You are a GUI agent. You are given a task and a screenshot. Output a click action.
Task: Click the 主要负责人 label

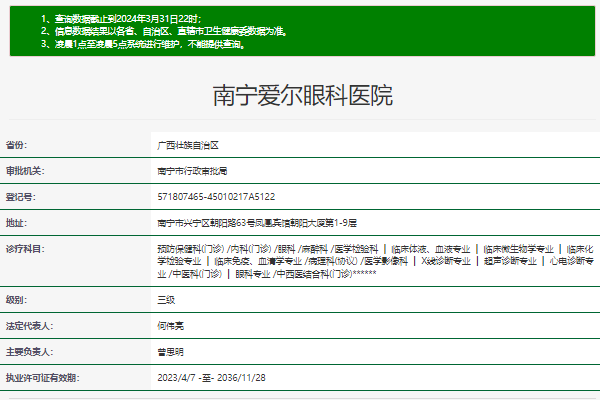point(29,352)
